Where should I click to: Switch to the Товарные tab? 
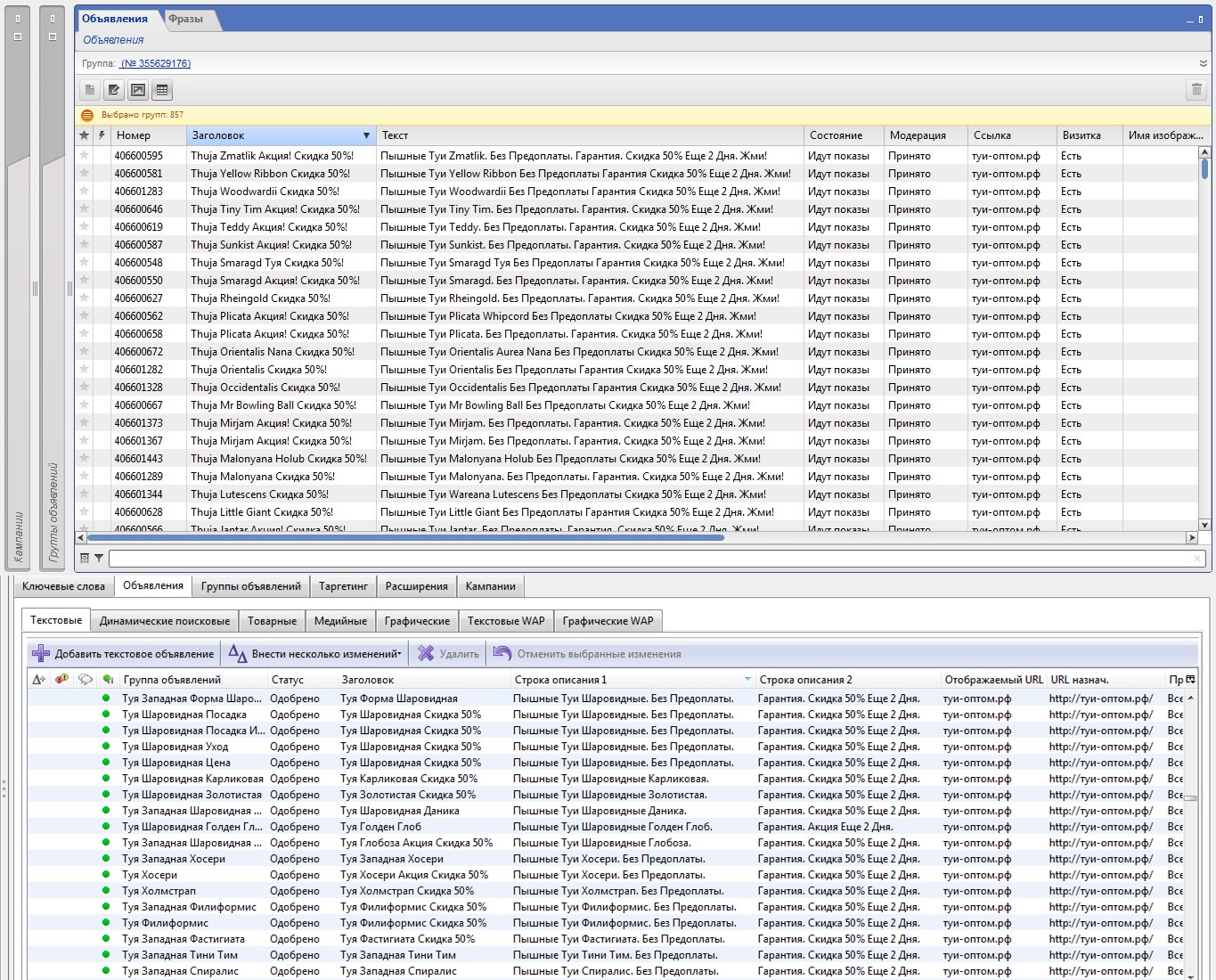[x=272, y=621]
